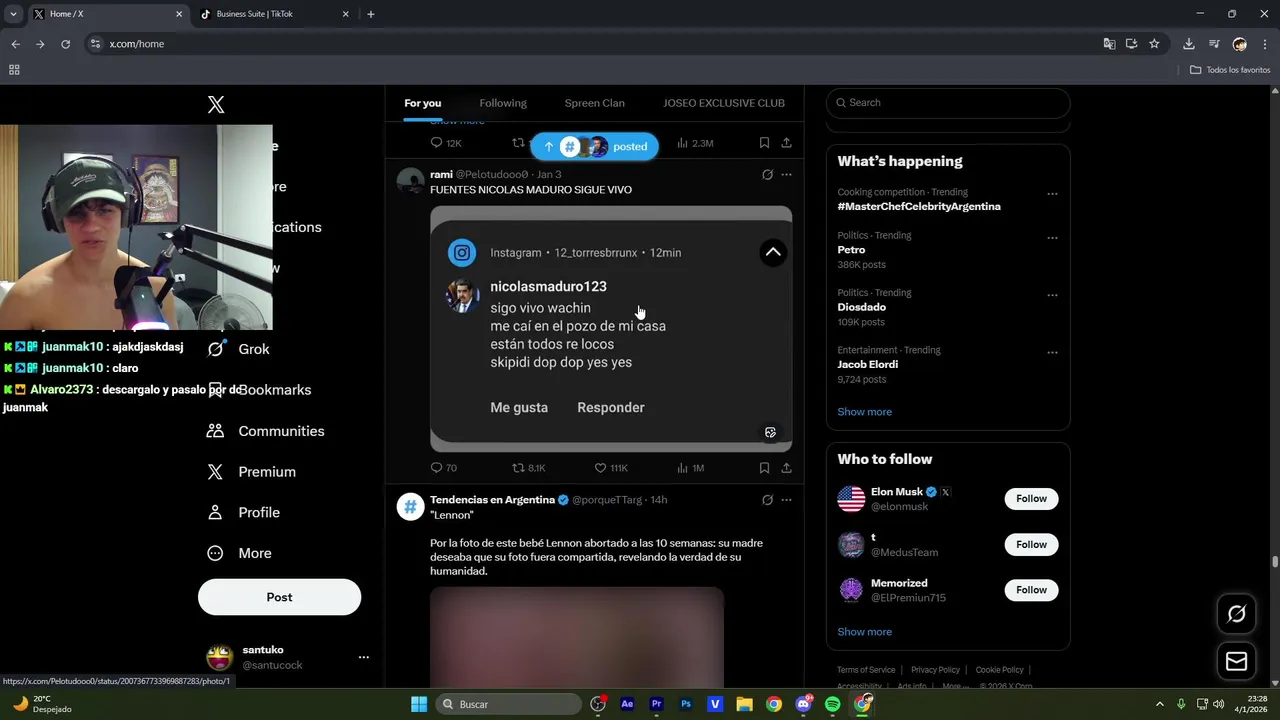Follow the MedusTeam account

pyautogui.click(x=1031, y=545)
